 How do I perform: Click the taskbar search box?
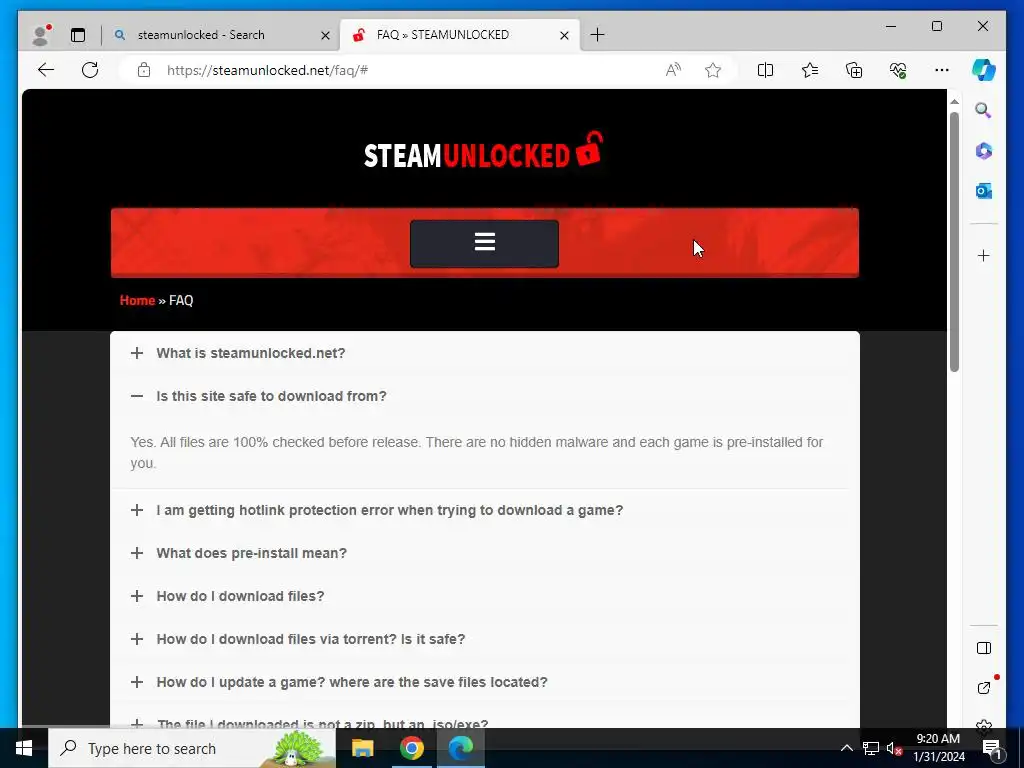coord(192,748)
